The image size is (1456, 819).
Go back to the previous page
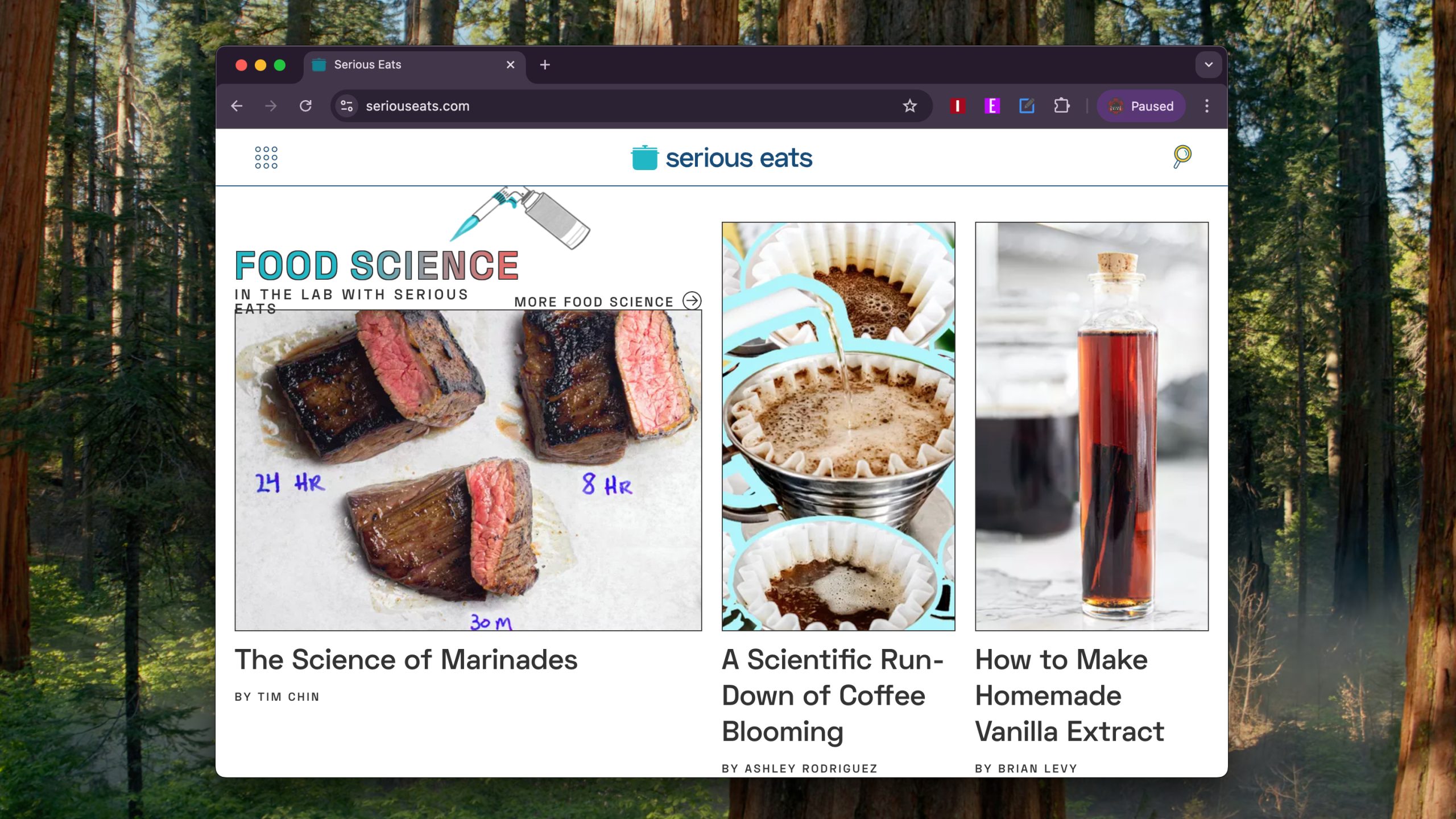[237, 106]
